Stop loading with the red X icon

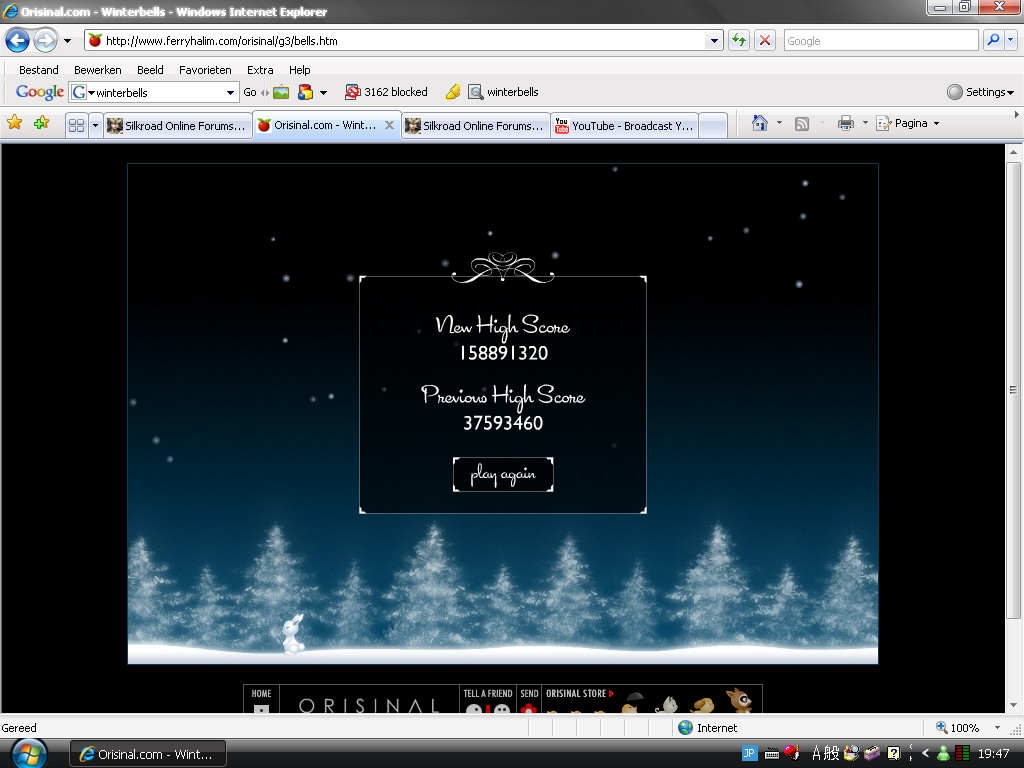pos(765,40)
